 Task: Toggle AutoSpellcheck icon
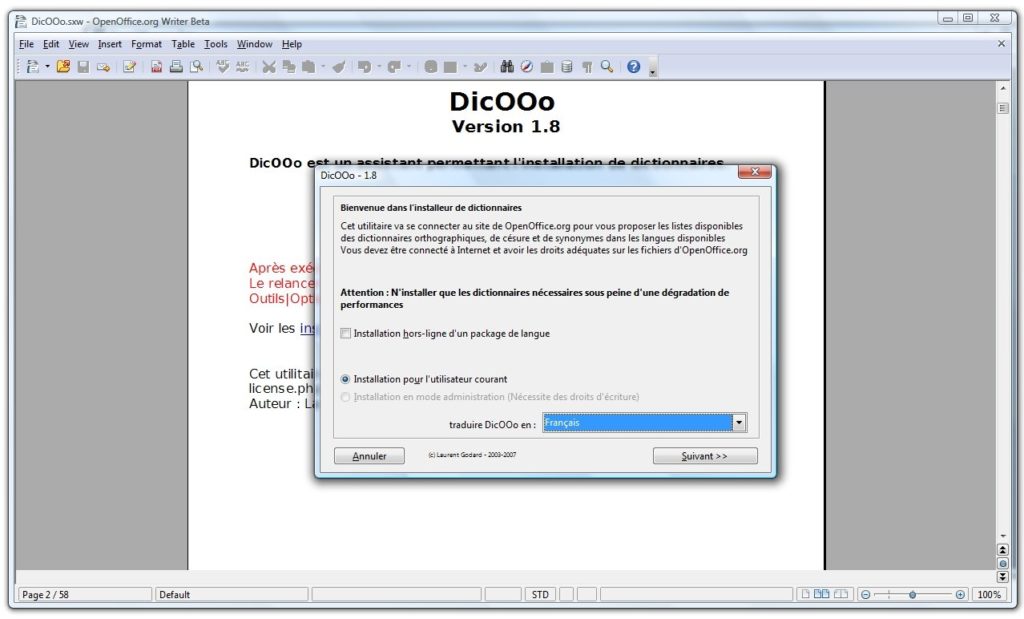coord(243,67)
